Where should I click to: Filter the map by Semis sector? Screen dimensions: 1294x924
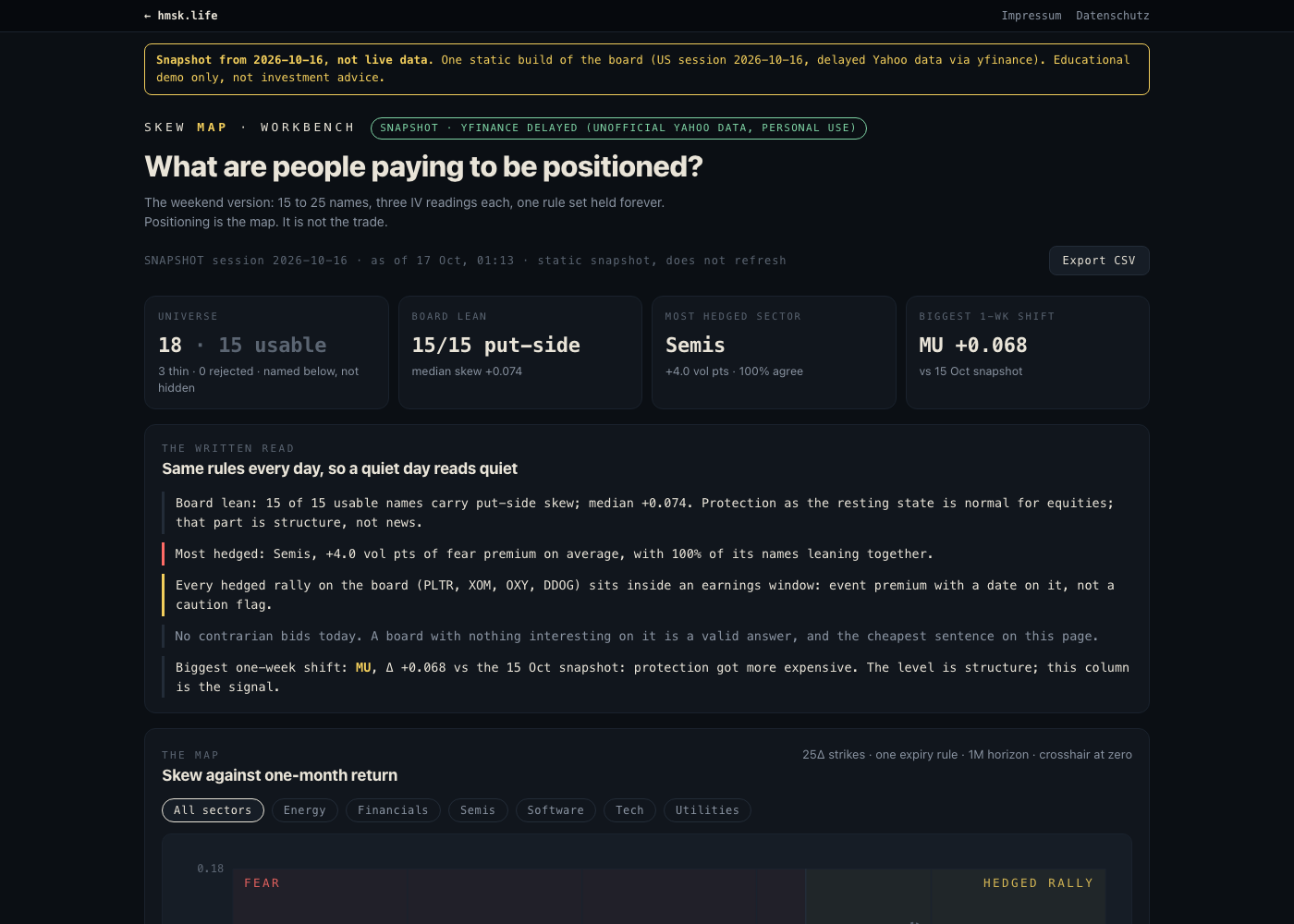pyautogui.click(x=478, y=810)
